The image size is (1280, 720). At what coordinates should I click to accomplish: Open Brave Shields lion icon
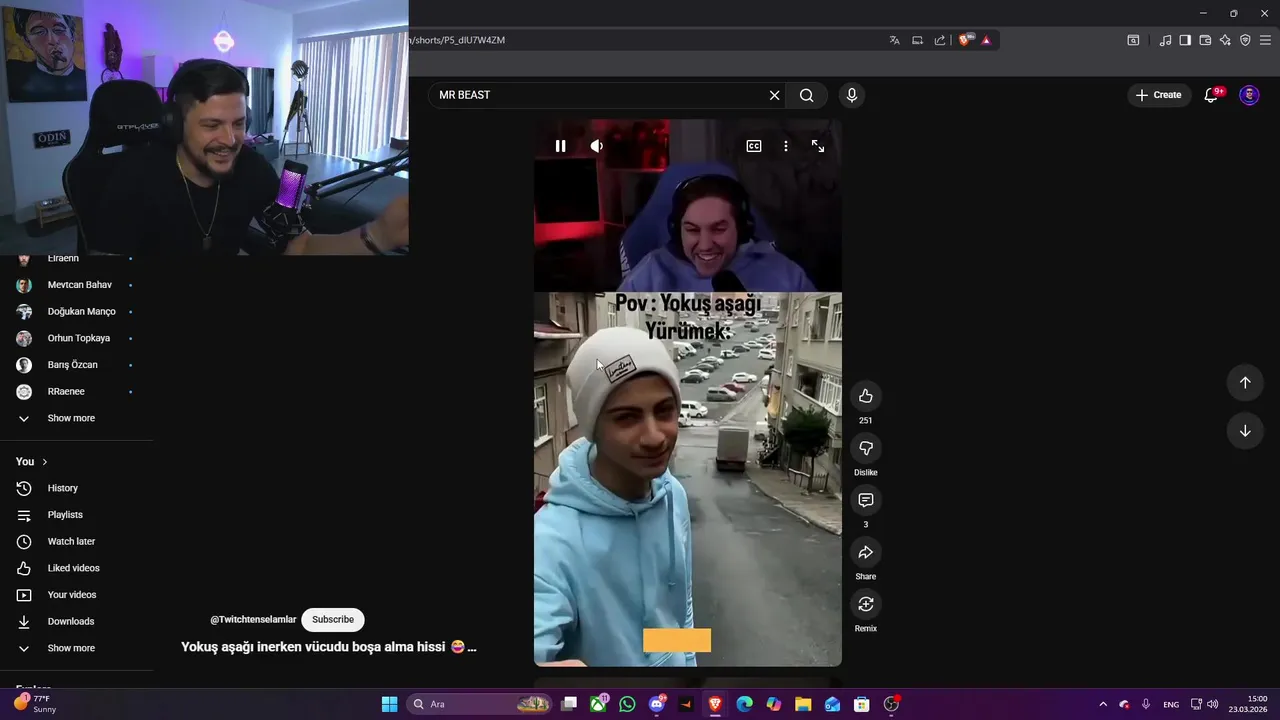click(965, 40)
